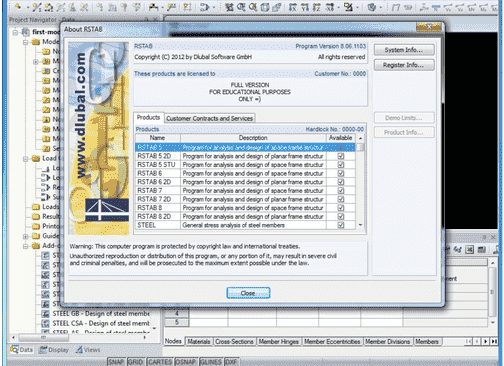Toggle the RSTAB 7 available checkbox
The width and height of the screenshot is (504, 366).
[341, 191]
